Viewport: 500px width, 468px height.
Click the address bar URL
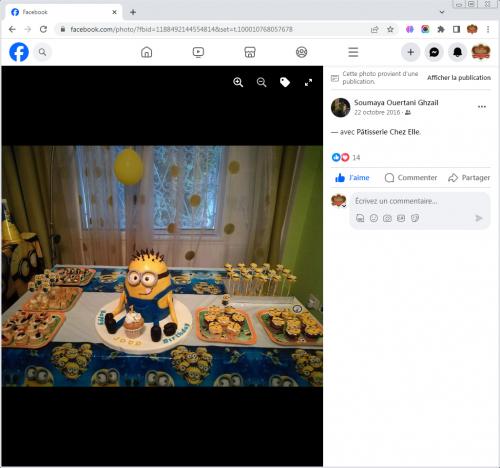click(182, 29)
